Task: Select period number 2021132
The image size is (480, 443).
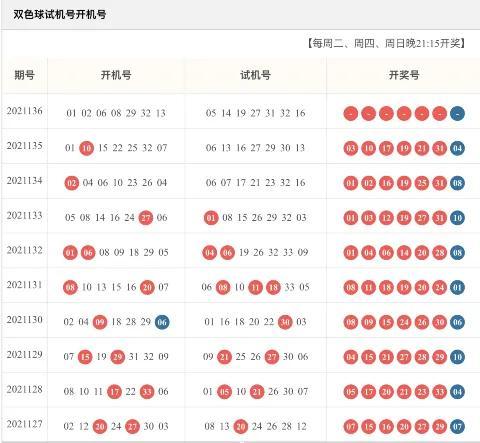Action: [25, 250]
